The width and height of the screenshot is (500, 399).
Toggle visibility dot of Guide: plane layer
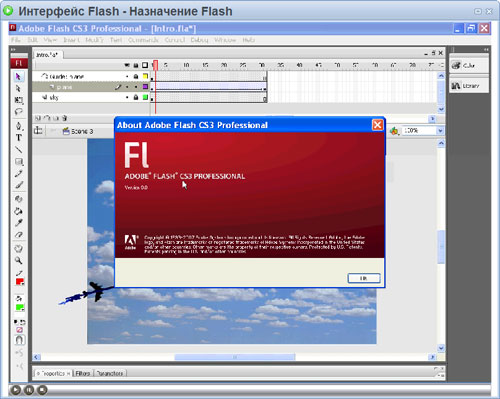pyautogui.click(x=127, y=77)
